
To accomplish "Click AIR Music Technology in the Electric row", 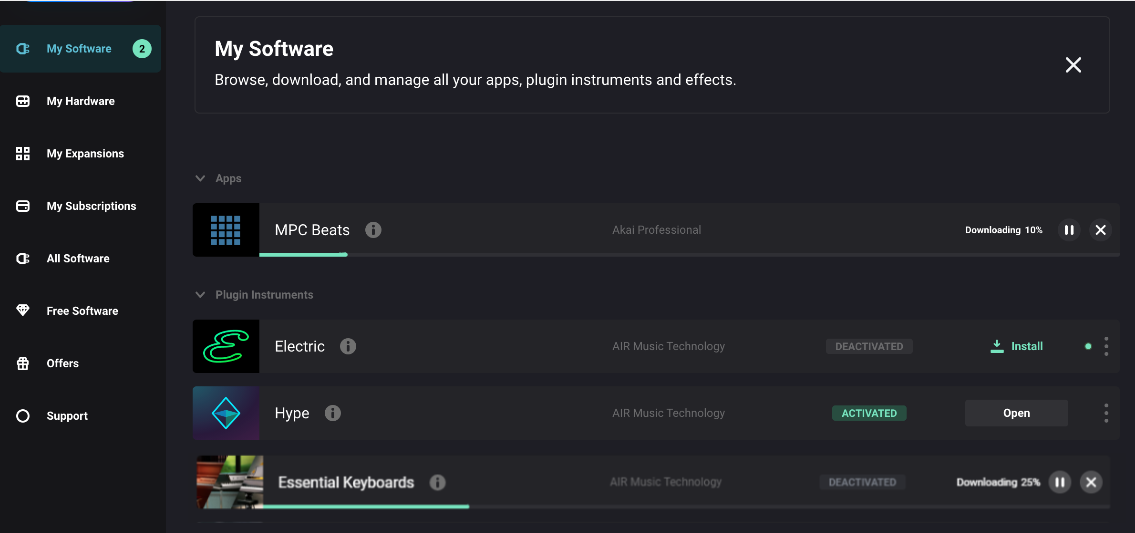I will 668,346.
